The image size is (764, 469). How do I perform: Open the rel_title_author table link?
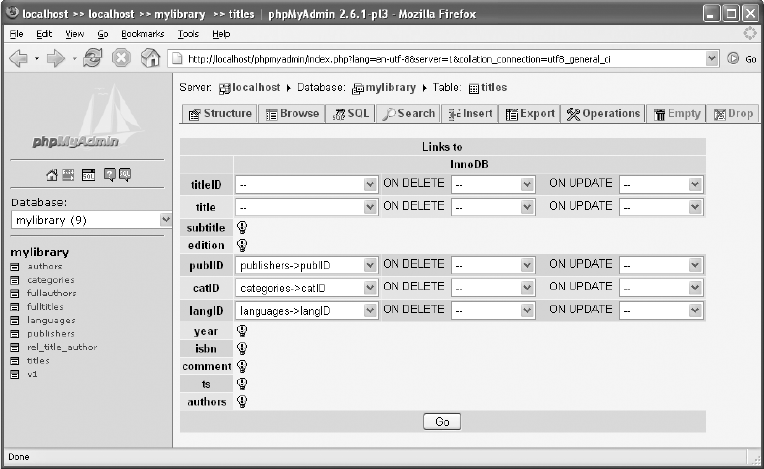pyautogui.click(x=62, y=347)
